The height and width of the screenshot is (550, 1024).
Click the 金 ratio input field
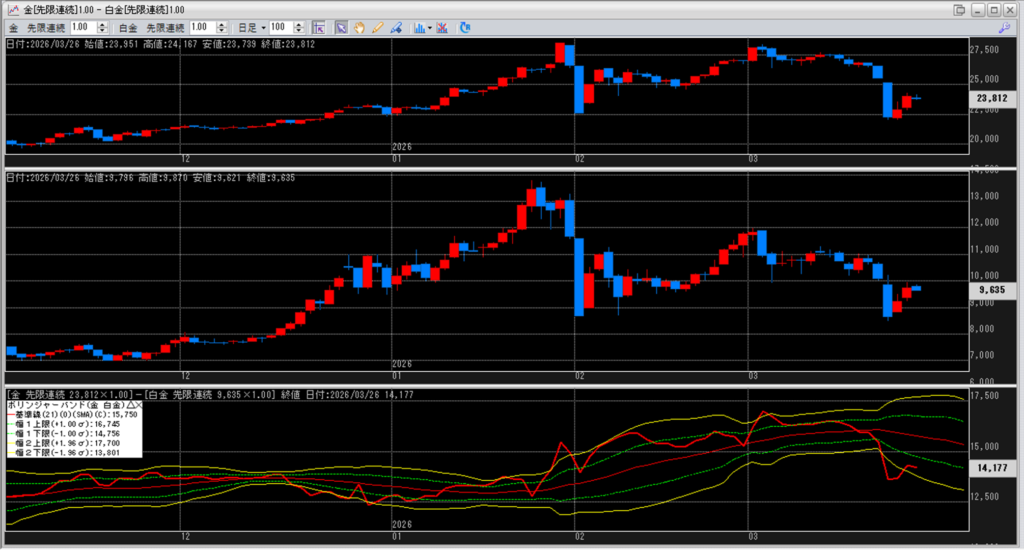click(82, 27)
